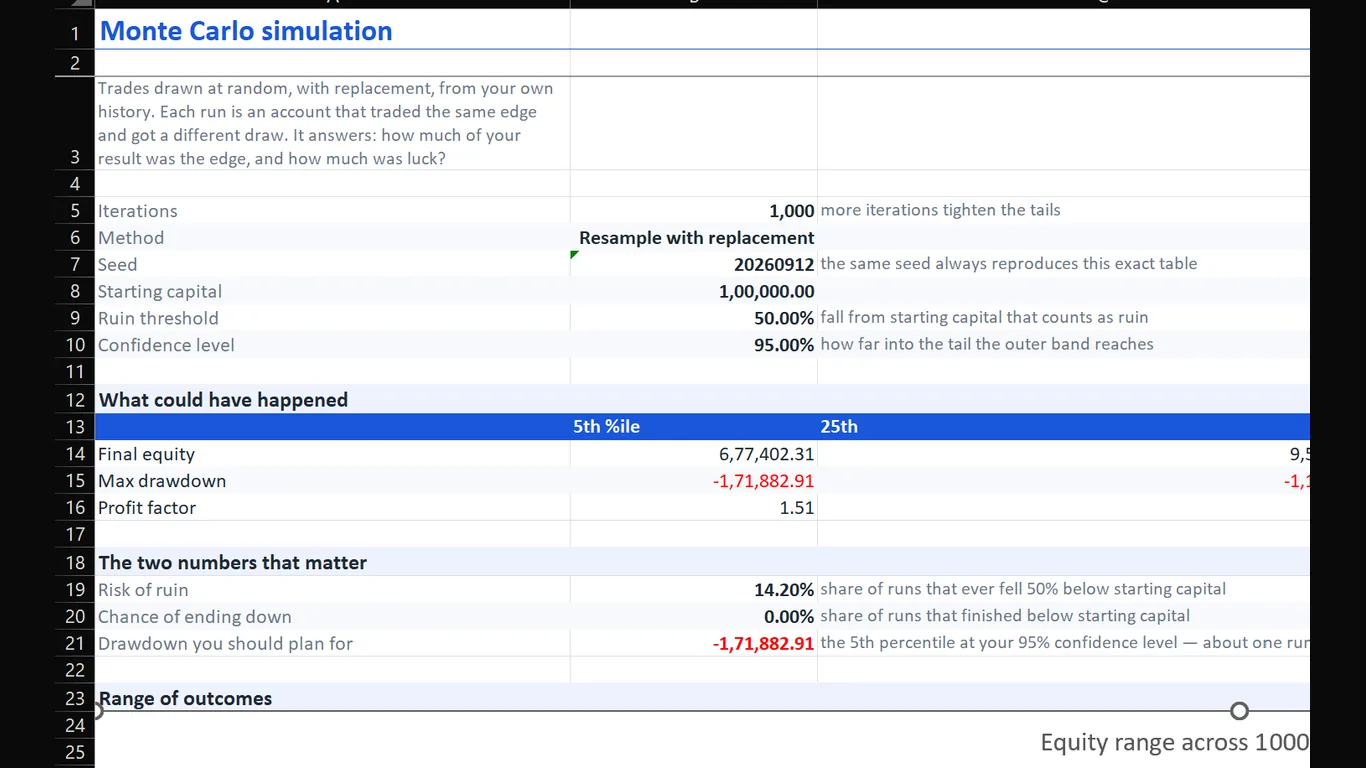Select the Iterations value cell showing 1,000

coord(693,211)
